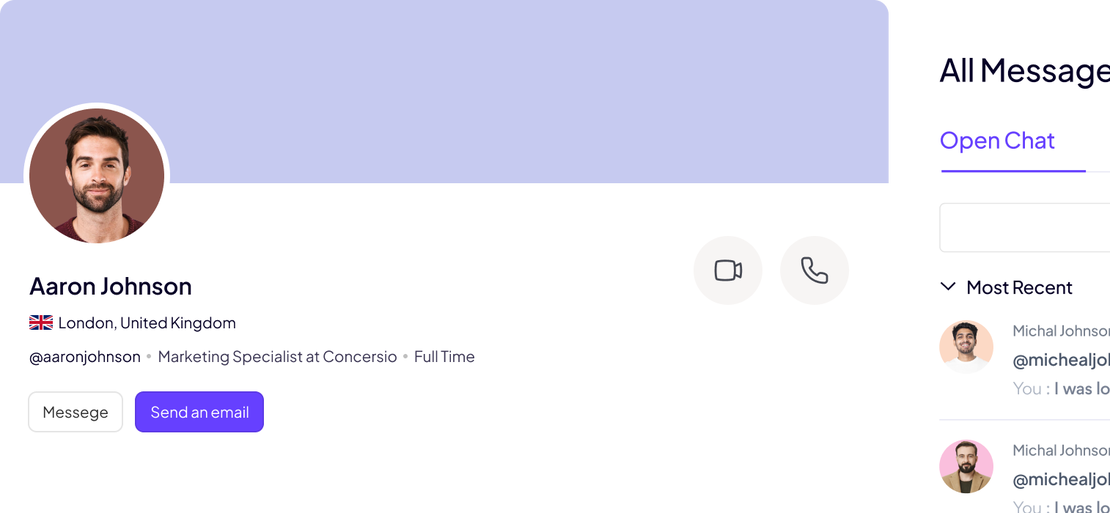Open Aaron Johnson's profile photo
Image resolution: width=1110 pixels, height=513 pixels.
[97, 176]
